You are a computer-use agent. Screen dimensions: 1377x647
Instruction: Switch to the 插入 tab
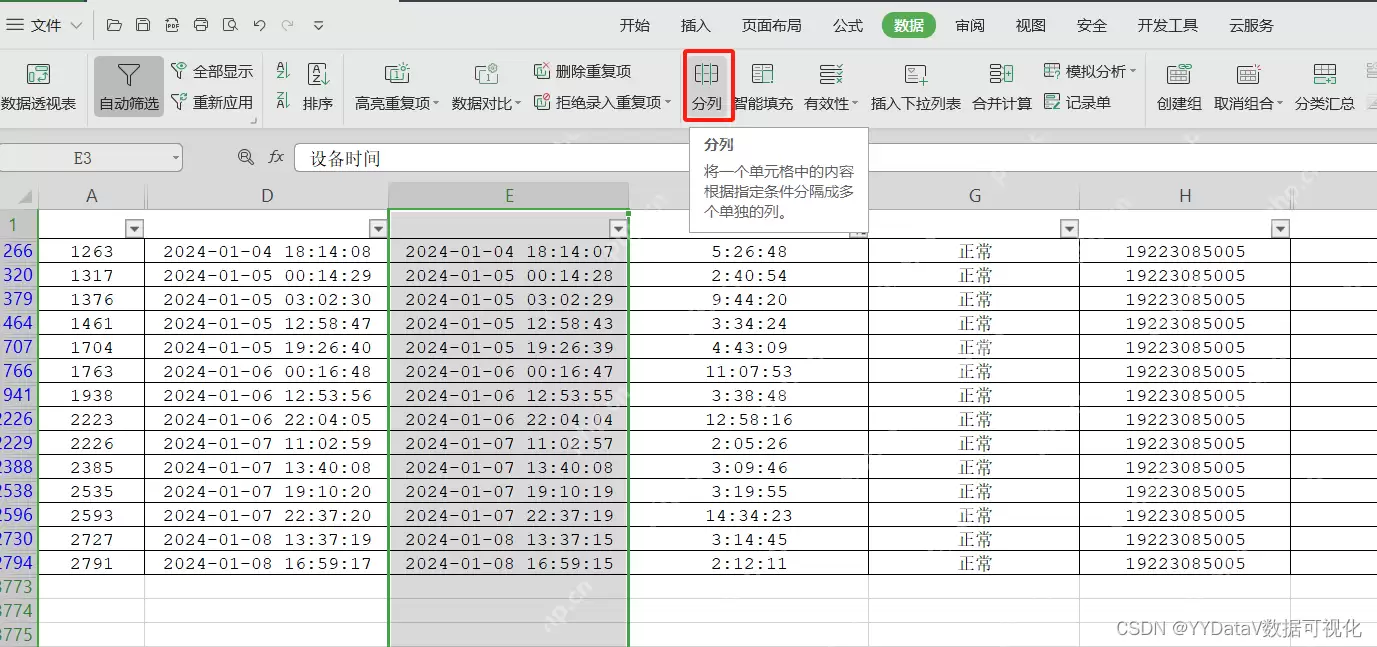click(x=696, y=26)
